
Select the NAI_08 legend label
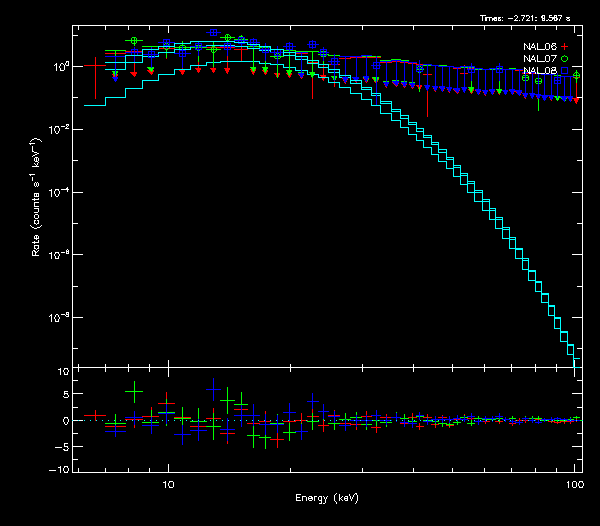click(x=539, y=71)
